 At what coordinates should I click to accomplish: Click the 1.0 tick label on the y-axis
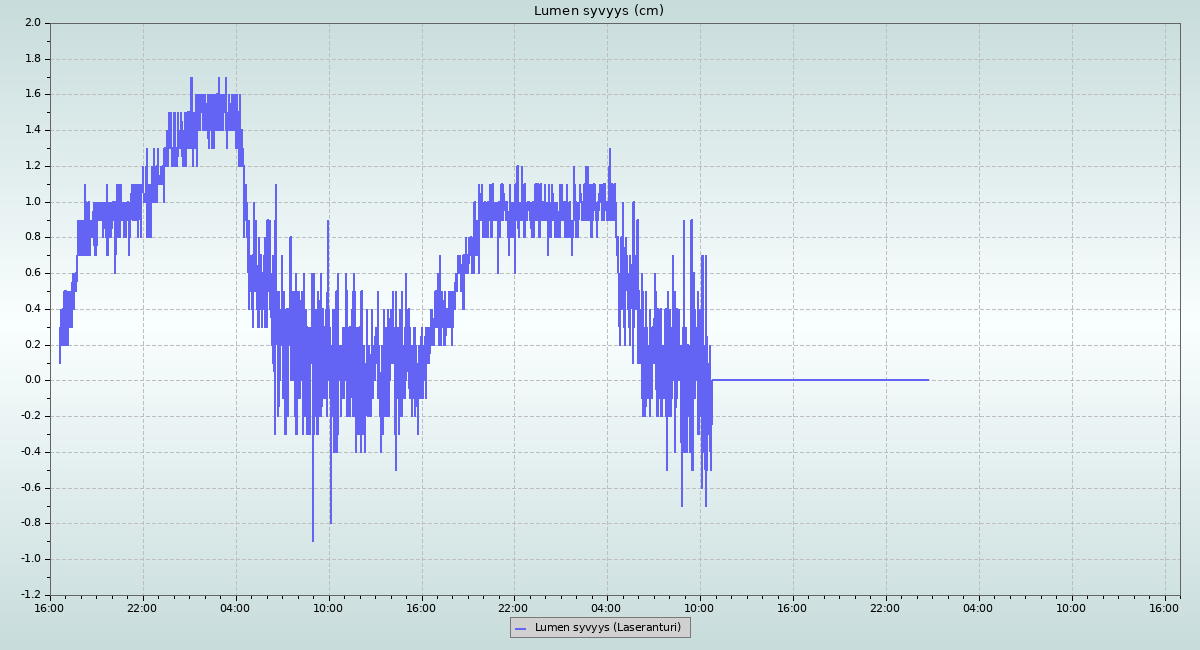pos(32,201)
